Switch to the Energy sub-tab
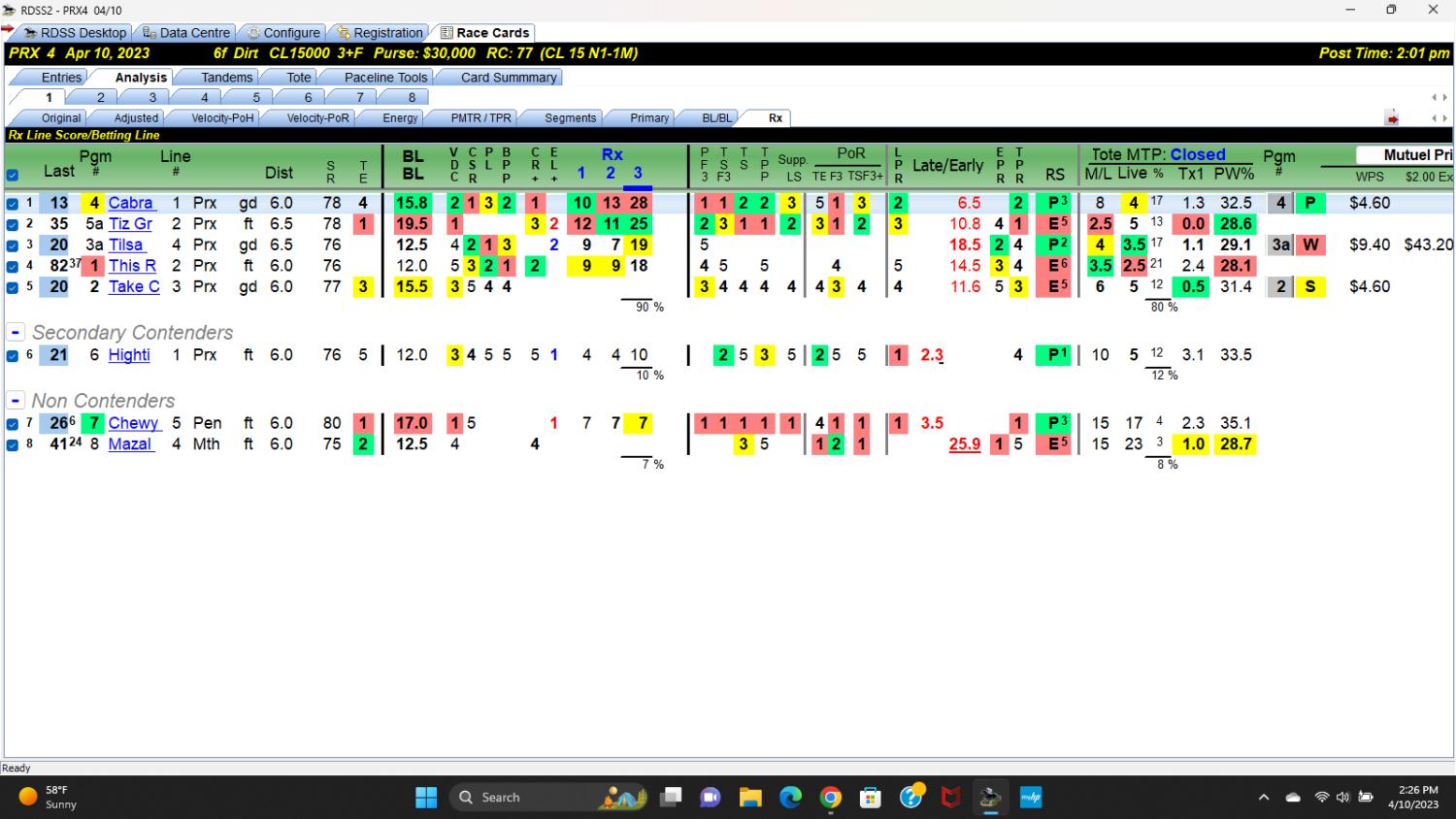This screenshot has width=1456, height=819. click(x=400, y=118)
